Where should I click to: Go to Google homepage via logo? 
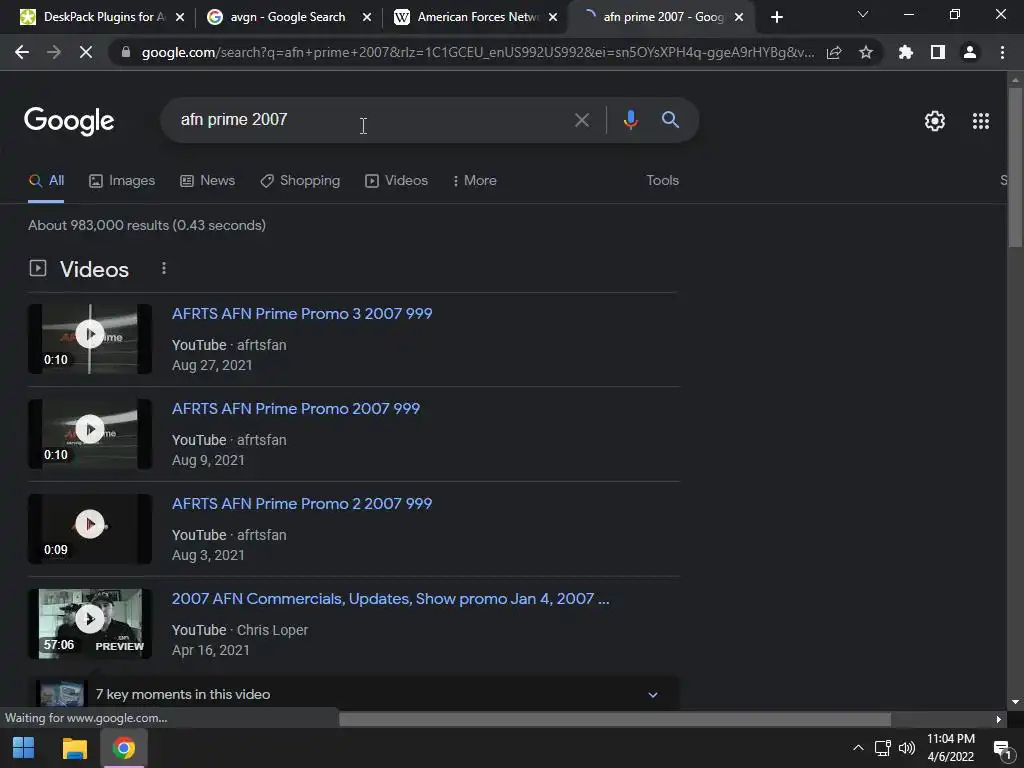pos(69,121)
